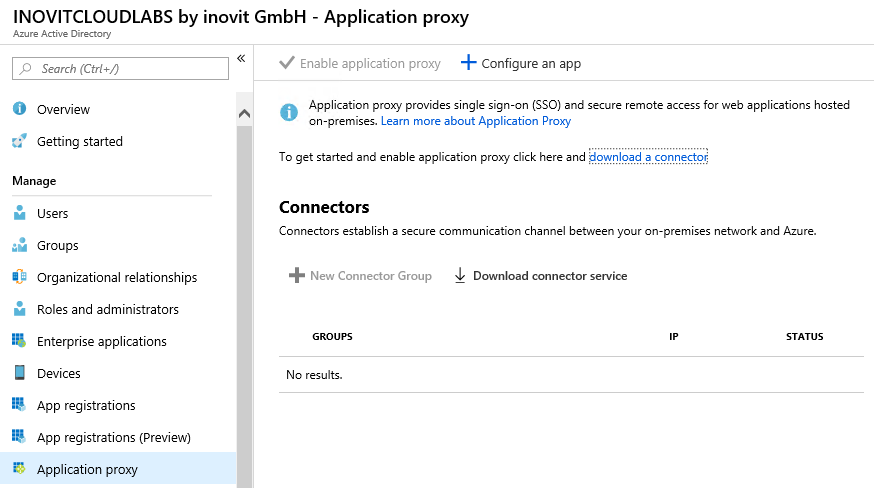Click the magnifier icon in search box
This screenshot has height=488, width=874.
(x=26, y=69)
